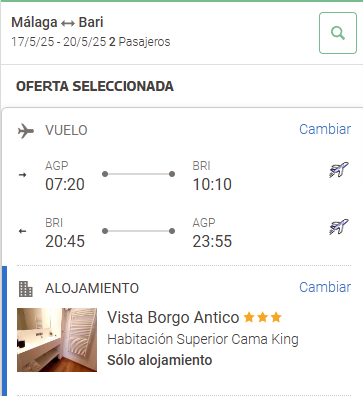The image size is (363, 396).
Task: Click the return flight airline logo
Action: click(x=339, y=227)
